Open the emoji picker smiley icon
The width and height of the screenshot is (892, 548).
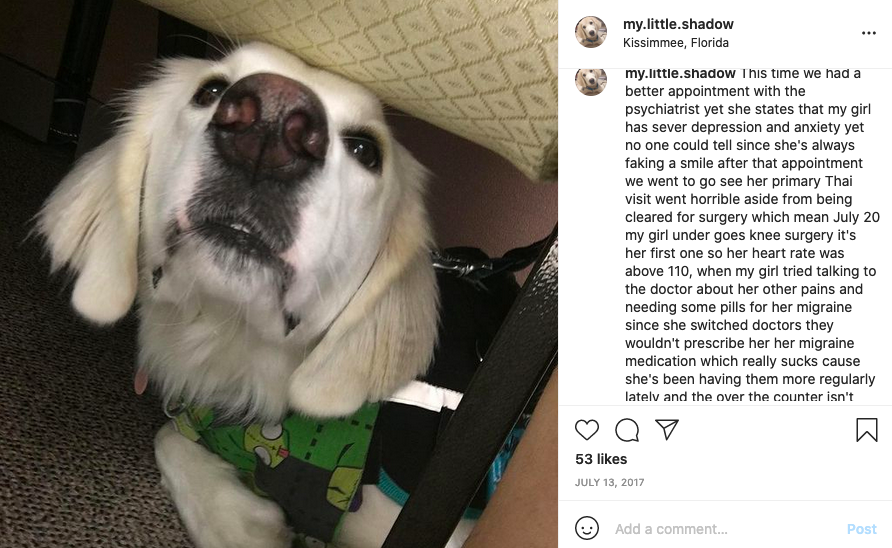587,528
